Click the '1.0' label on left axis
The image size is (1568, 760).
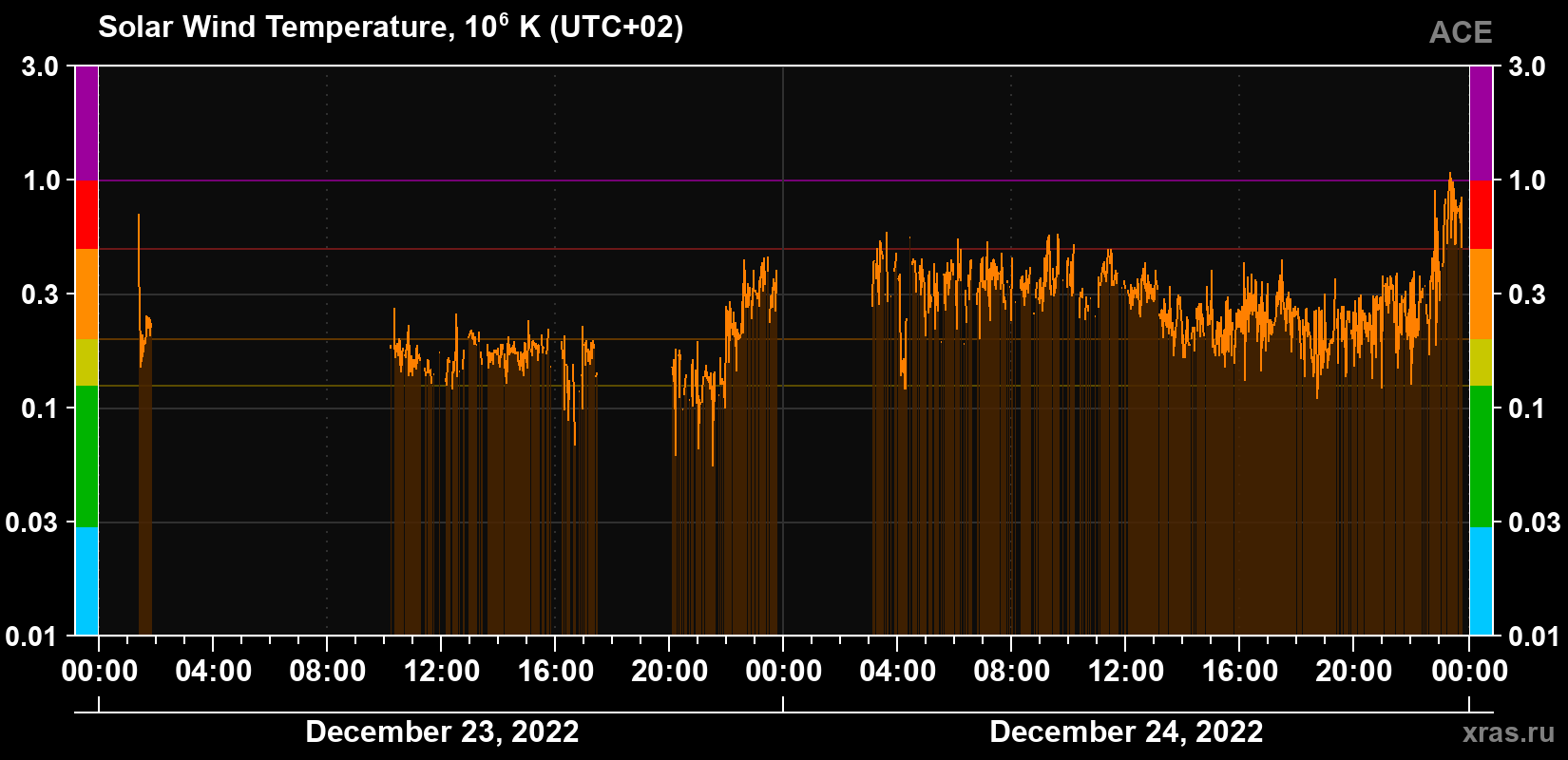40,180
